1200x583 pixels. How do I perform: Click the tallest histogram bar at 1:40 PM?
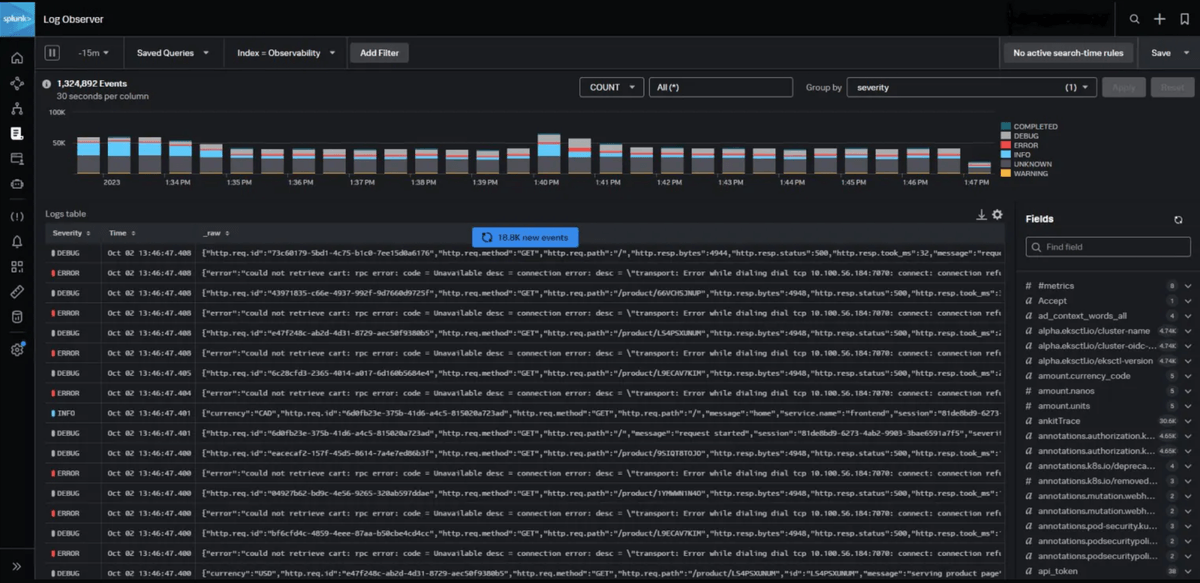[548, 154]
